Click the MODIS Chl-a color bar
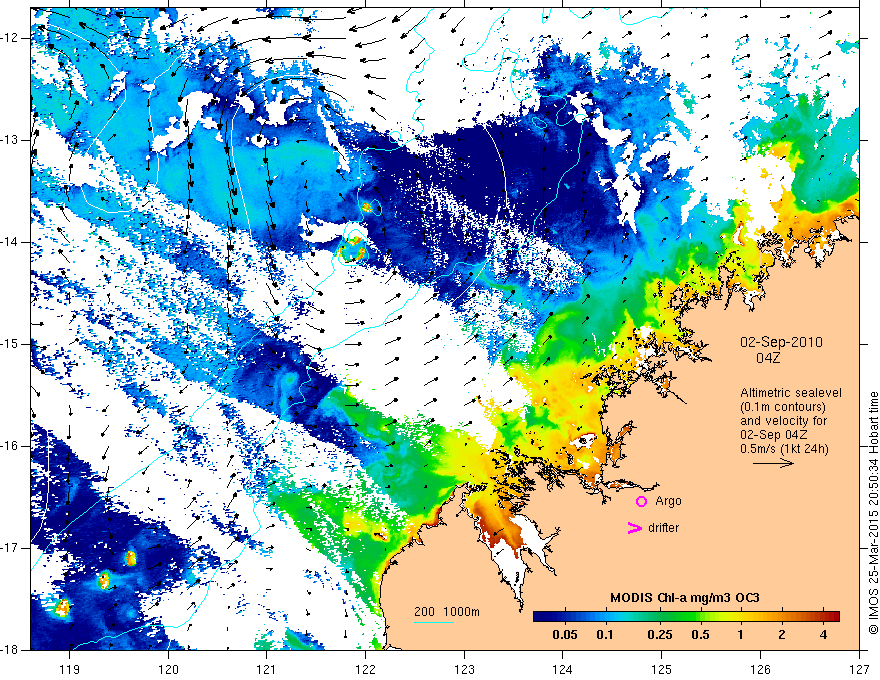 coord(686,616)
